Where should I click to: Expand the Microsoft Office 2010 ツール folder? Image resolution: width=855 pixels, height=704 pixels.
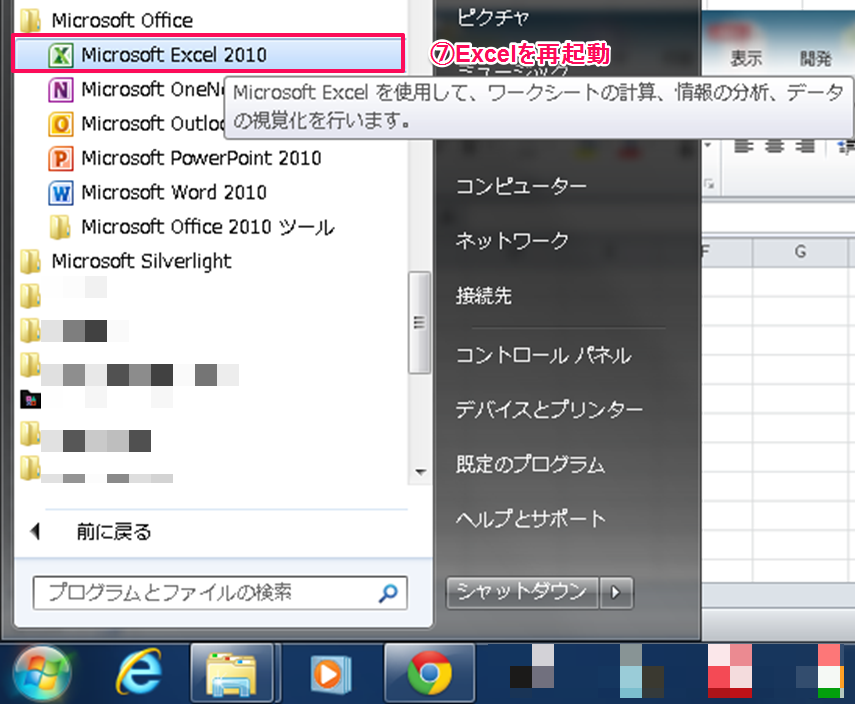207,227
